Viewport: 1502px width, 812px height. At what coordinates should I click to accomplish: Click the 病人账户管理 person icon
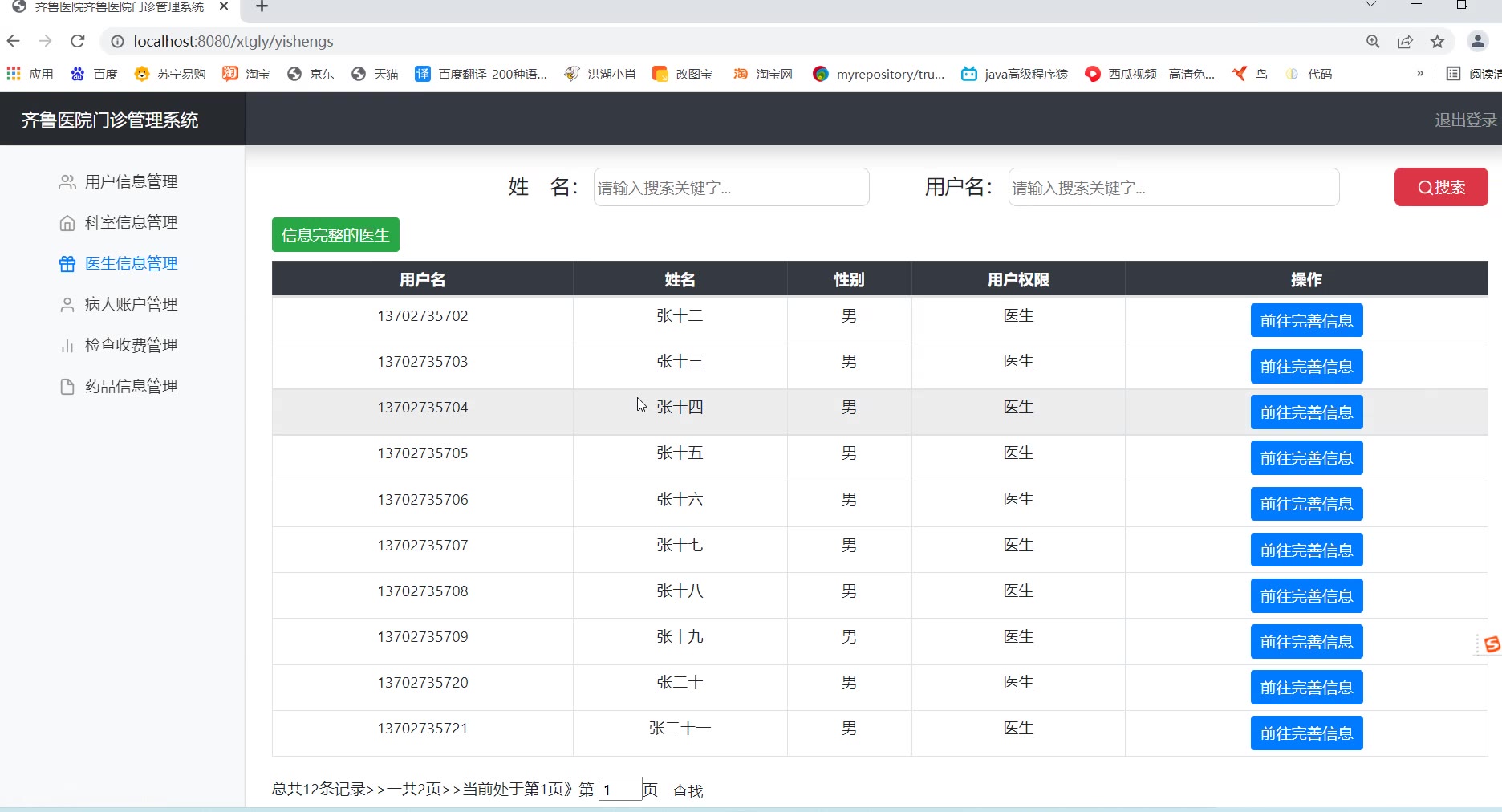[x=67, y=305]
